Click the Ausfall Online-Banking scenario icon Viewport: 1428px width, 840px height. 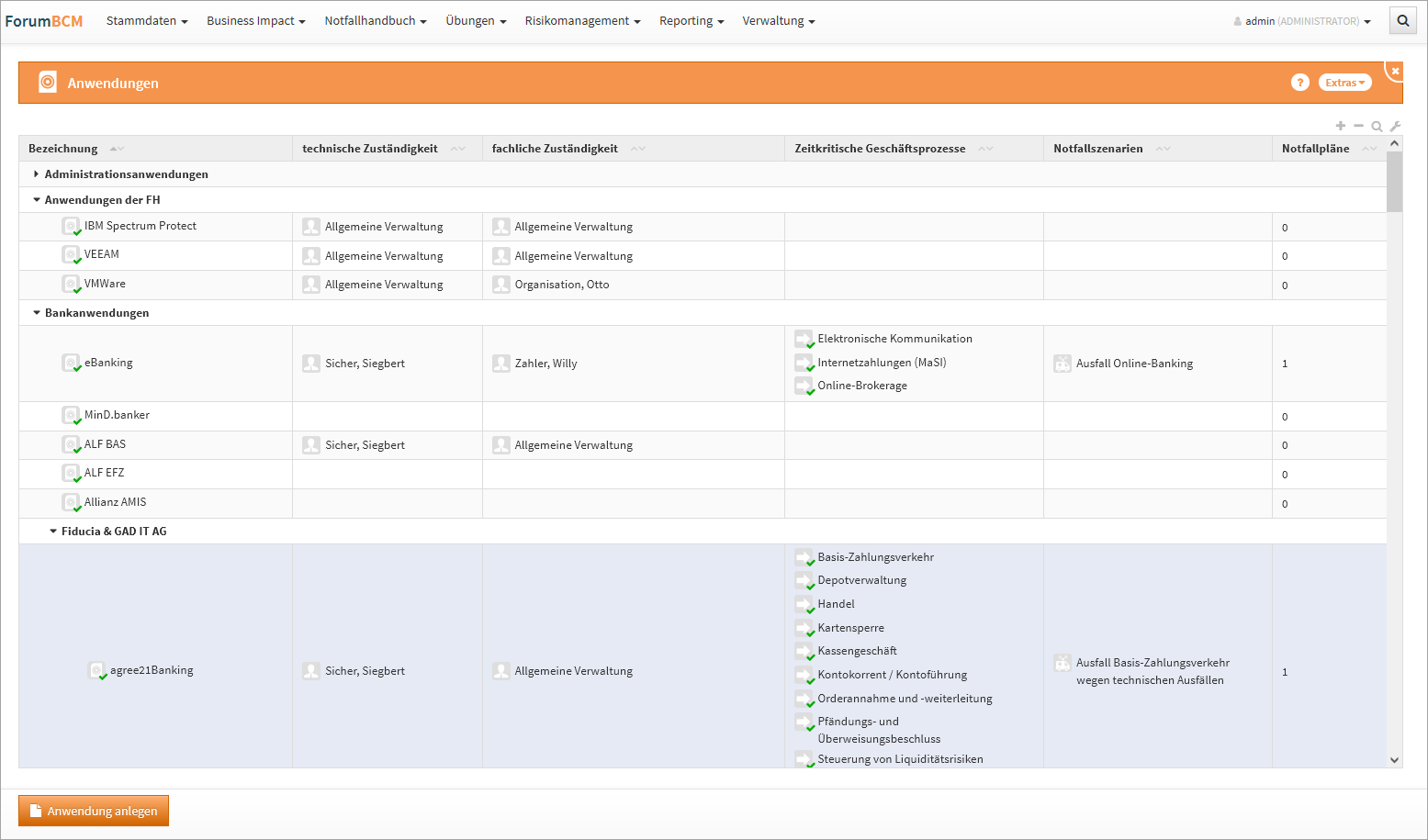(x=1063, y=364)
